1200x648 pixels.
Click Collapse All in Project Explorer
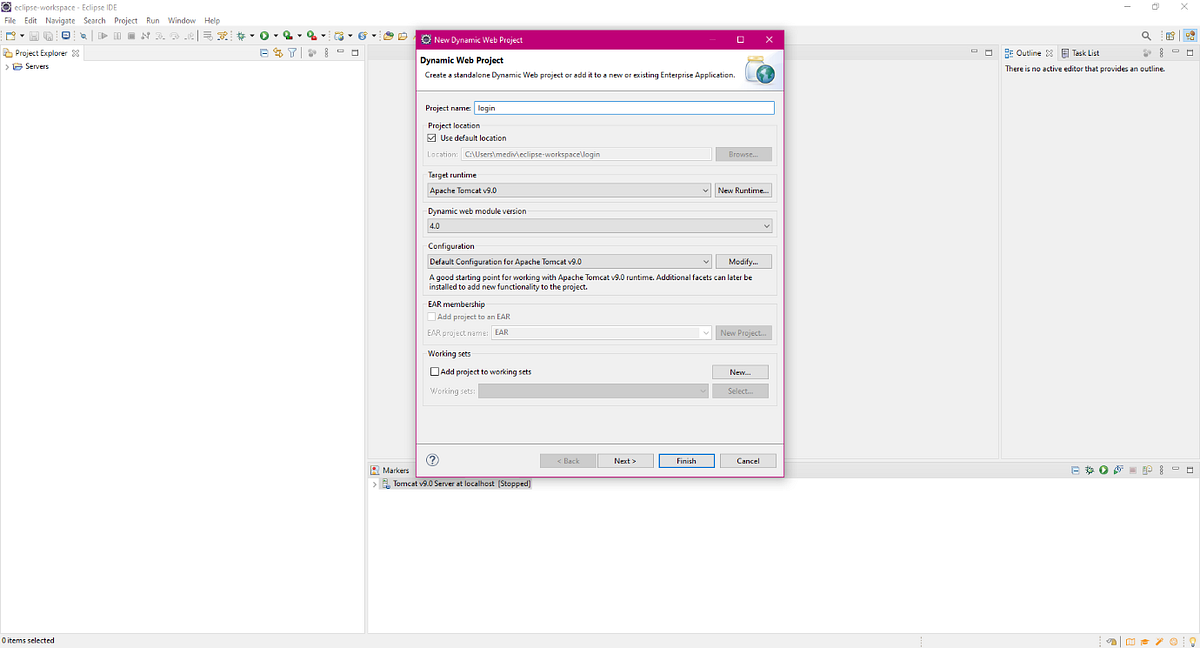point(262,53)
